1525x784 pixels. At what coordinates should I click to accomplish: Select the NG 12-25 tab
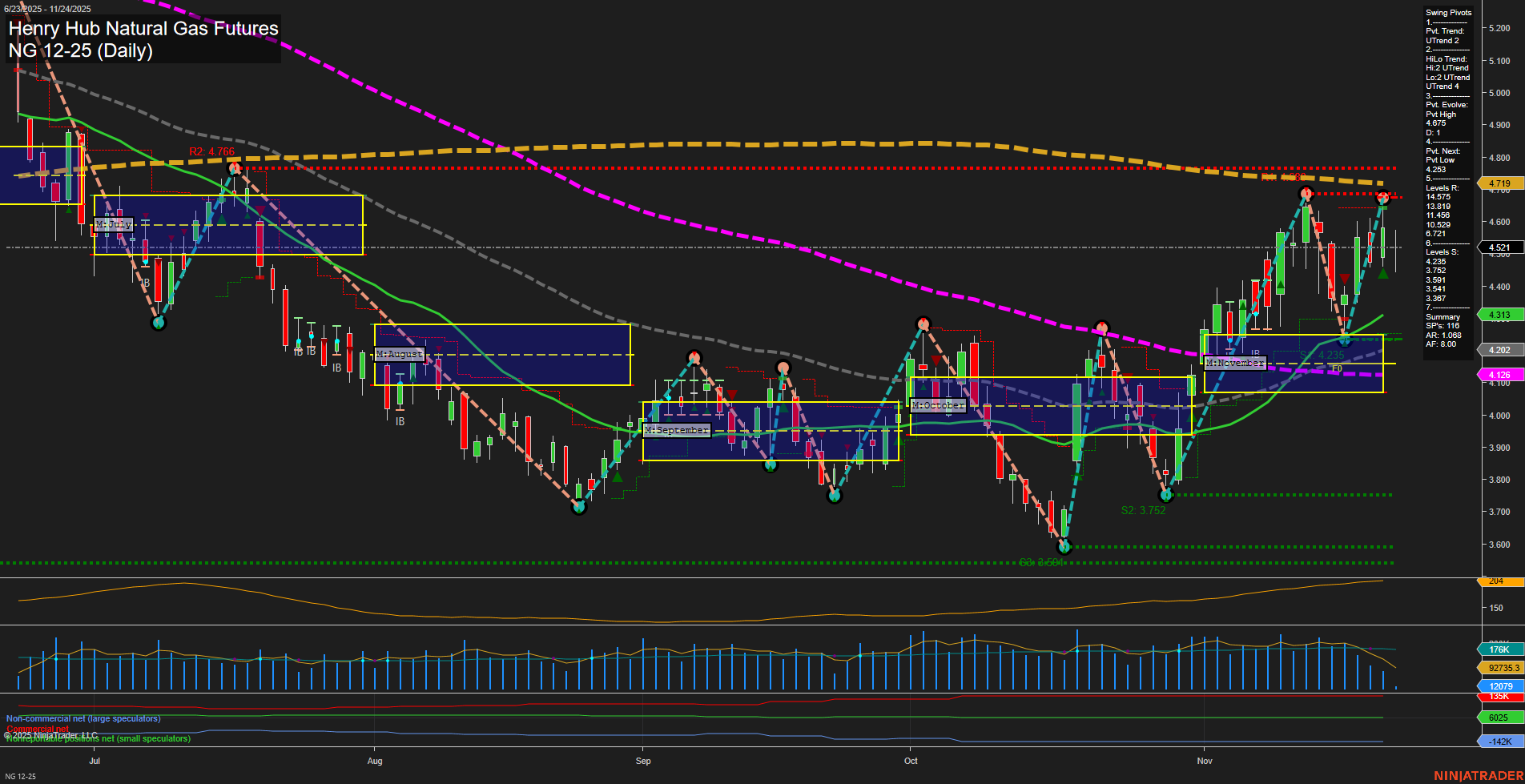click(19, 775)
